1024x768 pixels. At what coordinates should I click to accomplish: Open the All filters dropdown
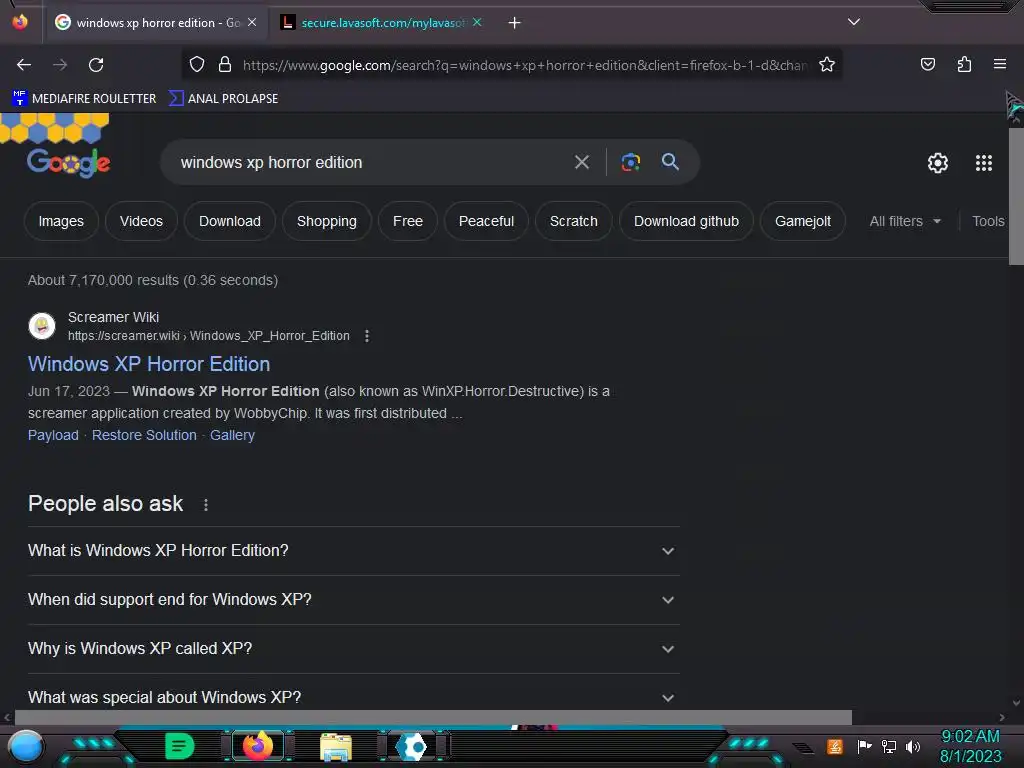905,221
